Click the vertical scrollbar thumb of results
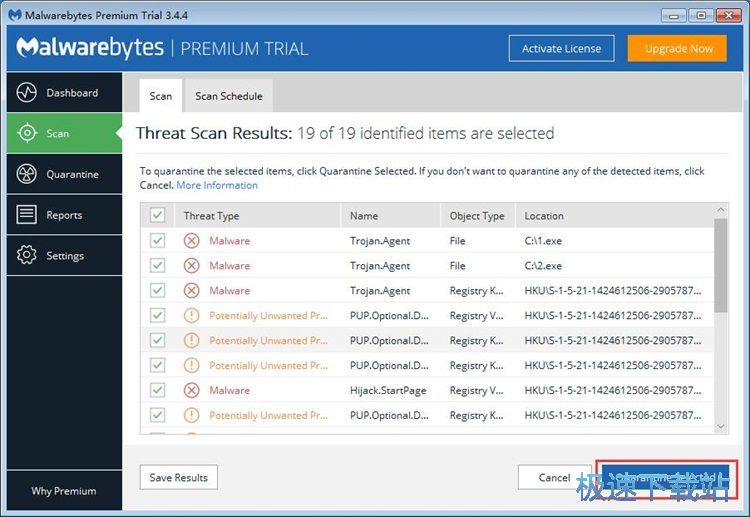This screenshot has width=750, height=517. click(721, 265)
